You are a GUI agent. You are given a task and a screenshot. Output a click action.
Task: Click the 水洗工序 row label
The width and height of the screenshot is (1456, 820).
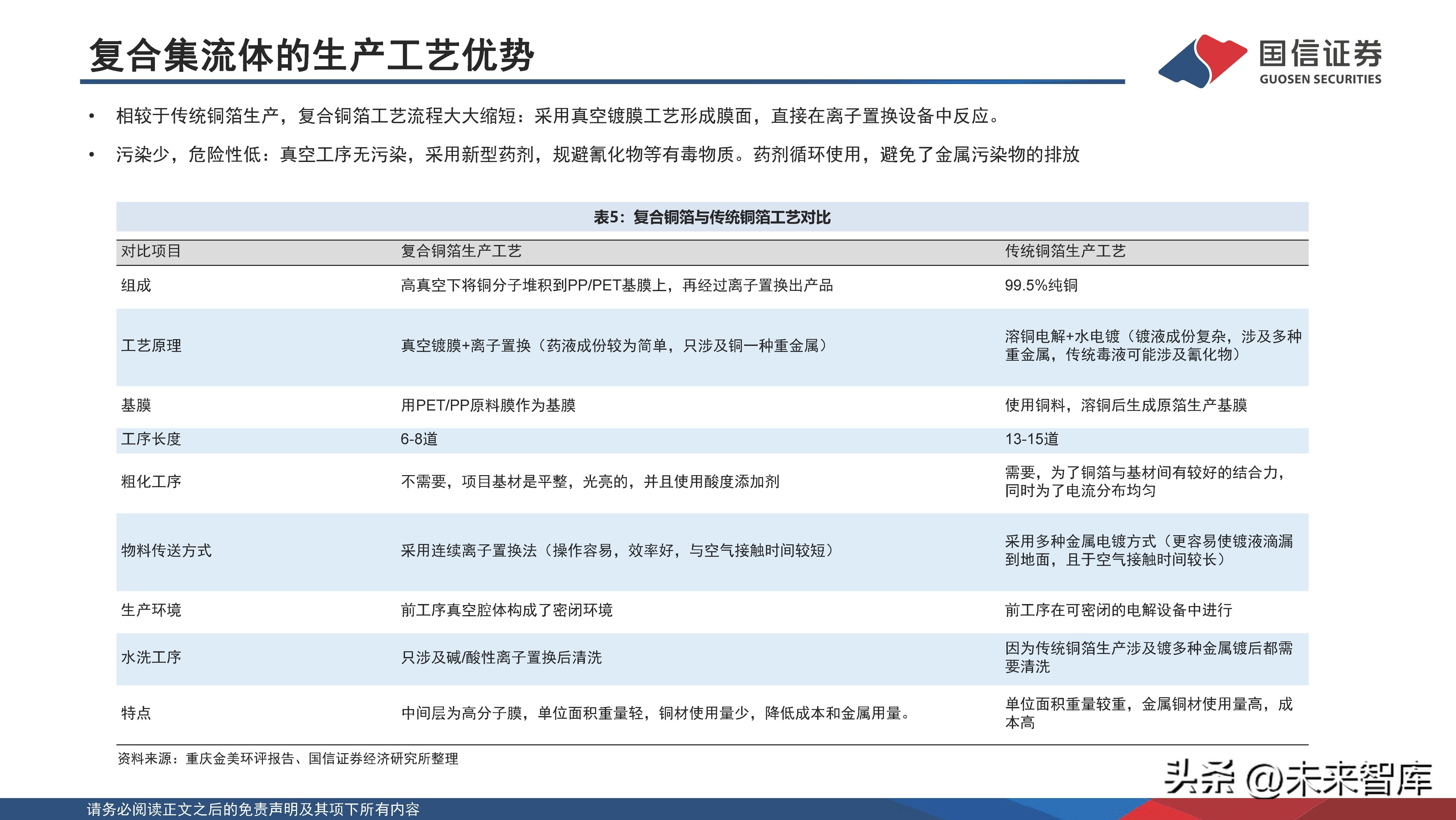151,657
